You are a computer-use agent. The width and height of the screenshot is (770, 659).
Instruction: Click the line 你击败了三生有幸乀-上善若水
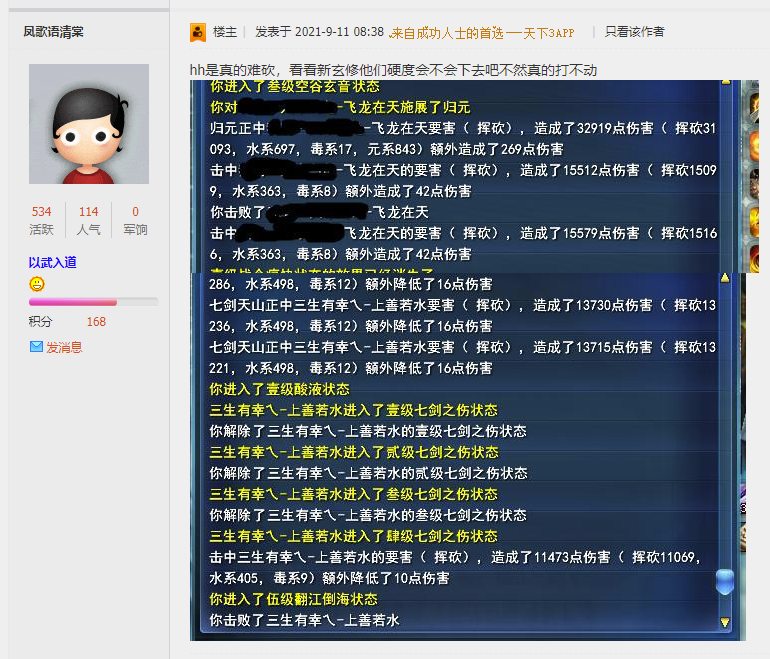pos(304,620)
